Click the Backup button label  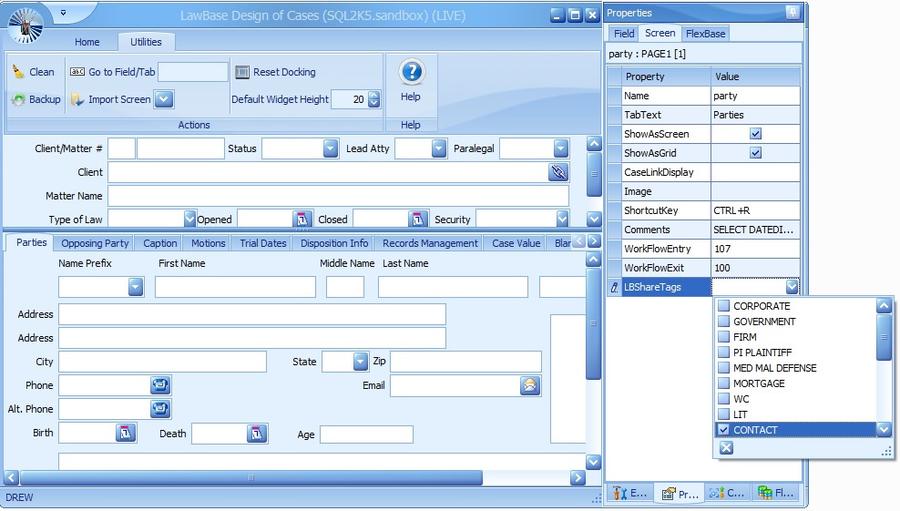pyautogui.click(x=45, y=99)
